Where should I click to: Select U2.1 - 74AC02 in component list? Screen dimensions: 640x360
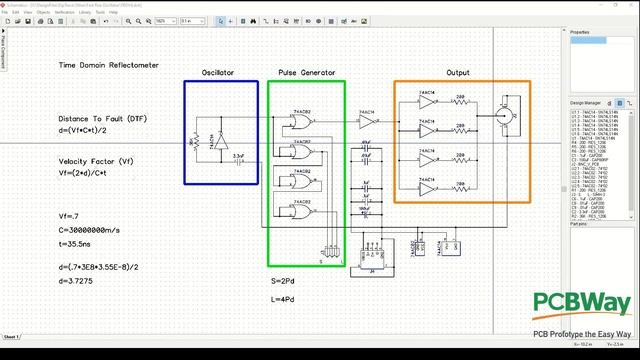[x=589, y=168]
